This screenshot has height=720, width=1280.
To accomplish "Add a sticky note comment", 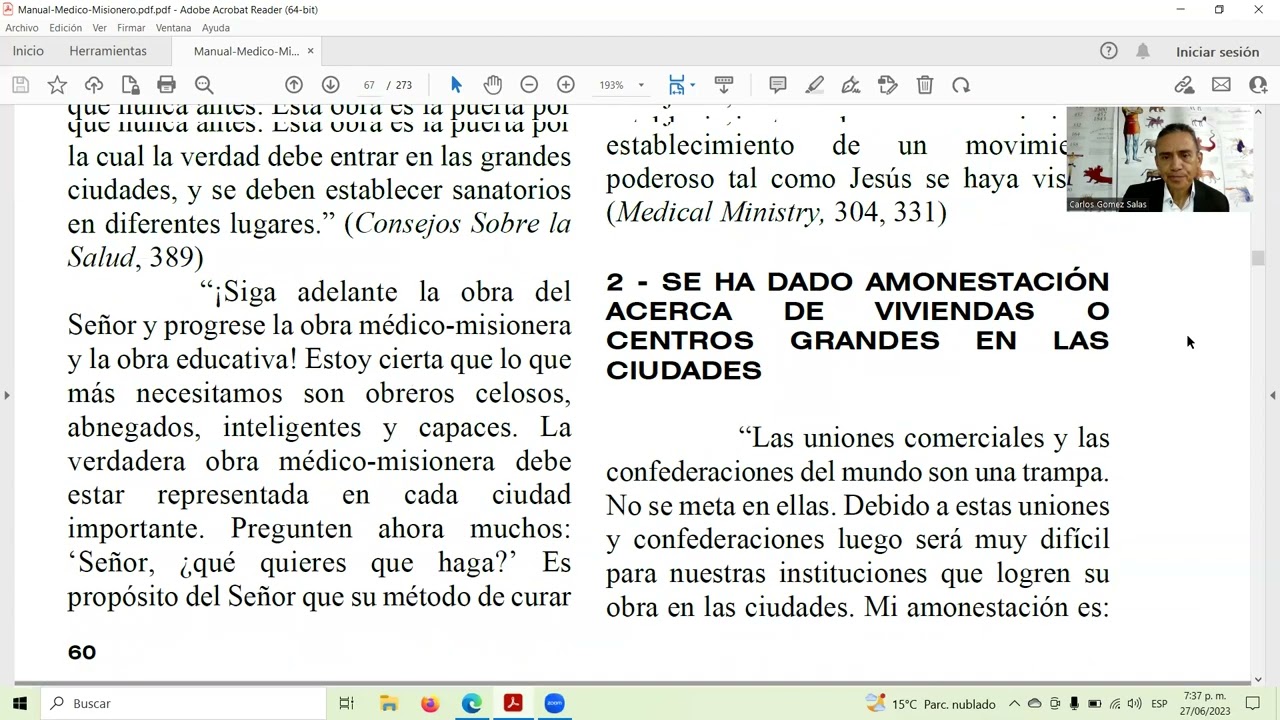I will [778, 85].
